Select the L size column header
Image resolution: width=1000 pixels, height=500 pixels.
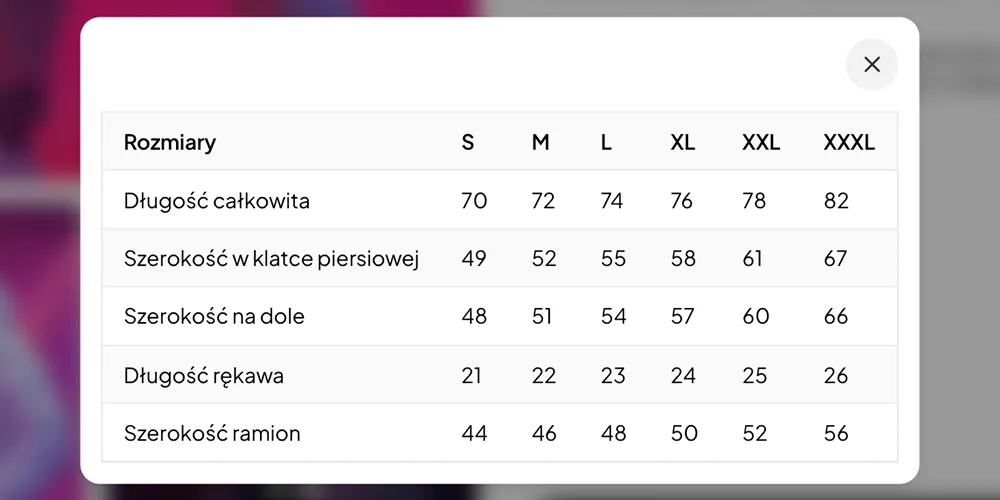tap(606, 142)
